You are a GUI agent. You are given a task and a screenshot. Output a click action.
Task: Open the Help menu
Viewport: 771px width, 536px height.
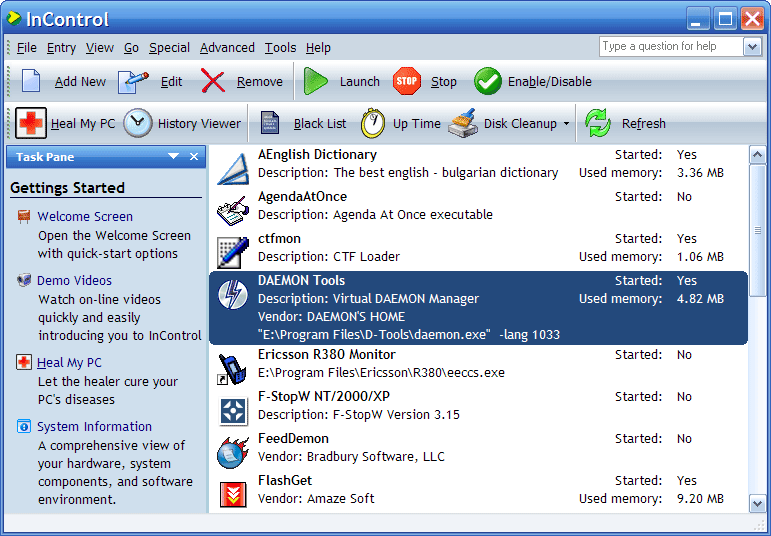coord(318,48)
